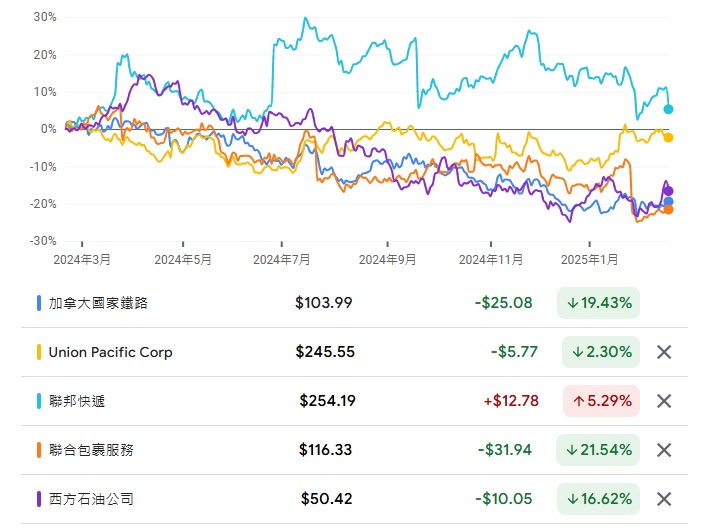Click the 10% y-axis label
This screenshot has width=708, height=529.
(x=45, y=92)
